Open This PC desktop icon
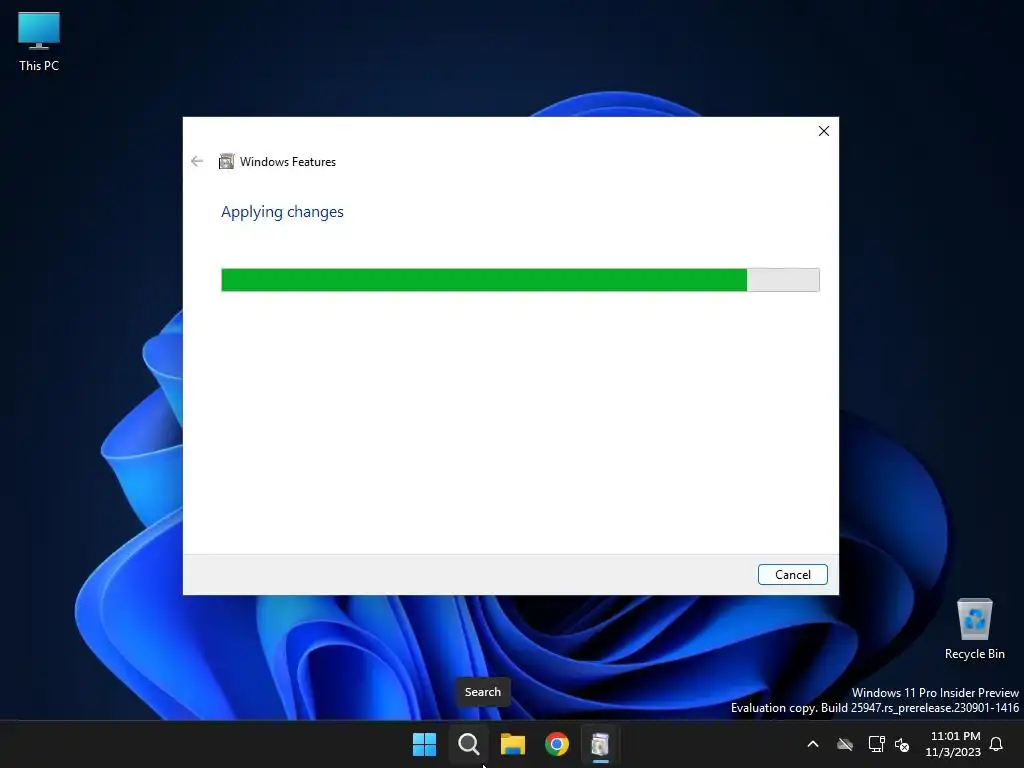 (x=39, y=42)
